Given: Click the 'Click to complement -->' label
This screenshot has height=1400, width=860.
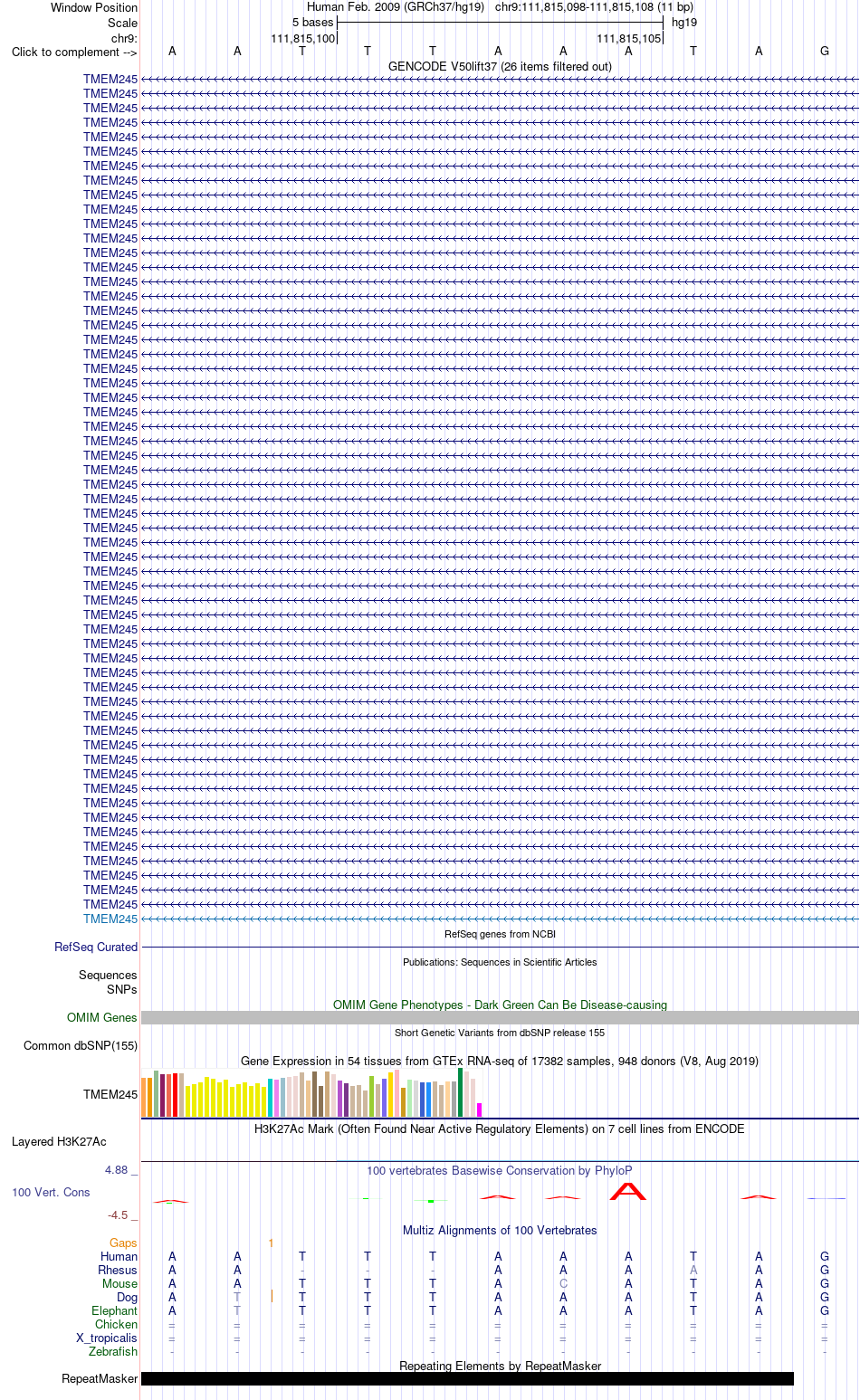Looking at the screenshot, I should point(74,52).
